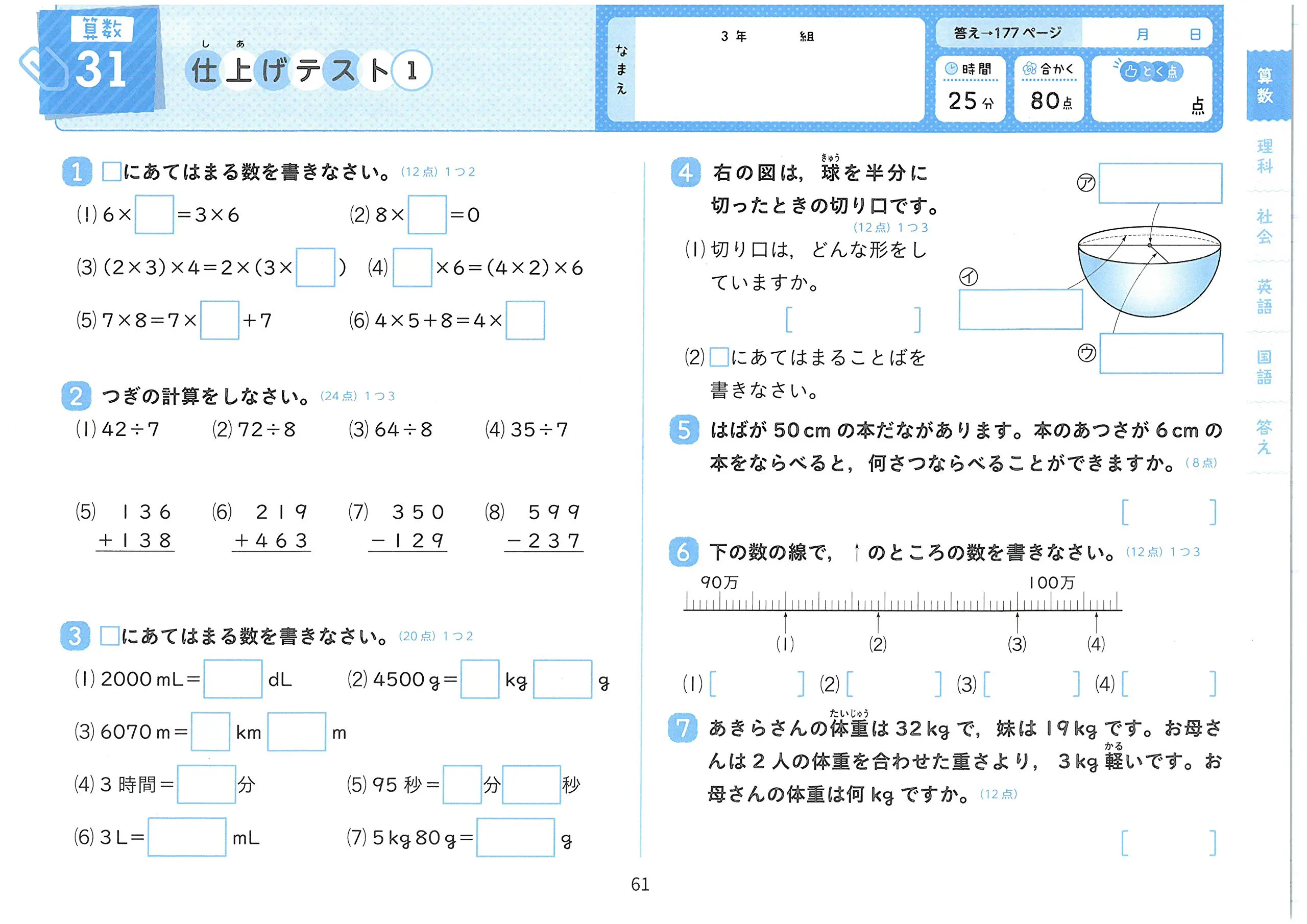
Task: Click the blue section badge numbered 2
Action: pos(76,396)
